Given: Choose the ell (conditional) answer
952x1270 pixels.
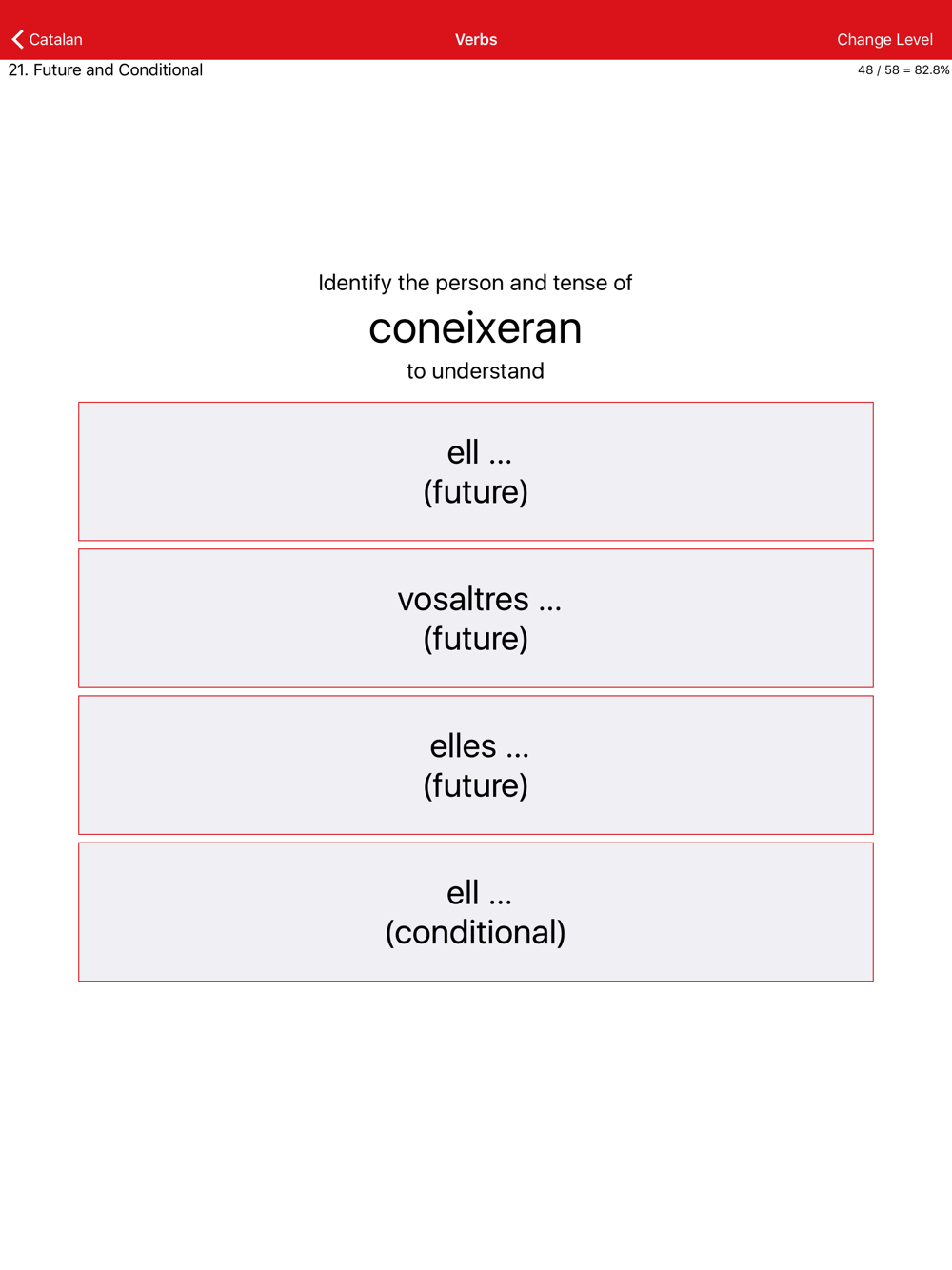Looking at the screenshot, I should (476, 911).
